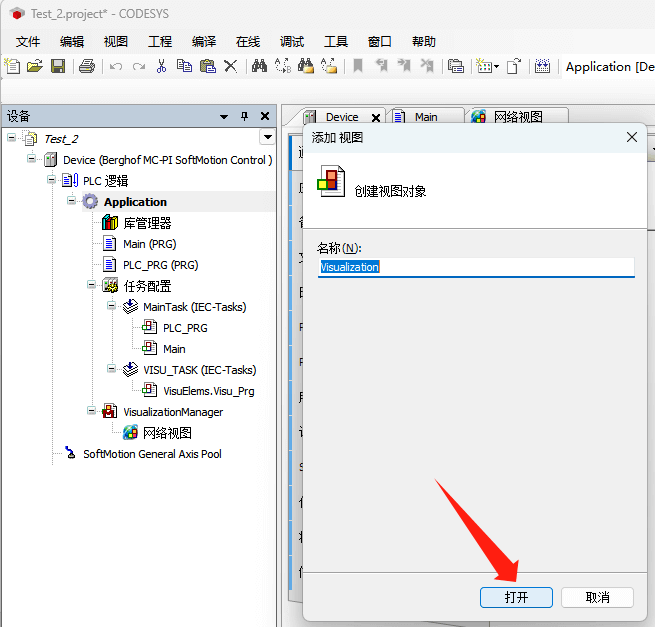
Task: Click the Save project toolbar icon
Action: (58, 66)
